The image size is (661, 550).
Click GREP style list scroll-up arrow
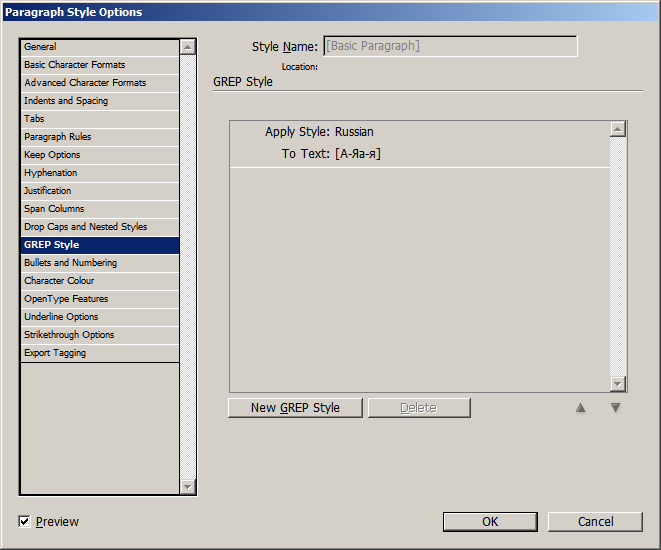tap(618, 129)
